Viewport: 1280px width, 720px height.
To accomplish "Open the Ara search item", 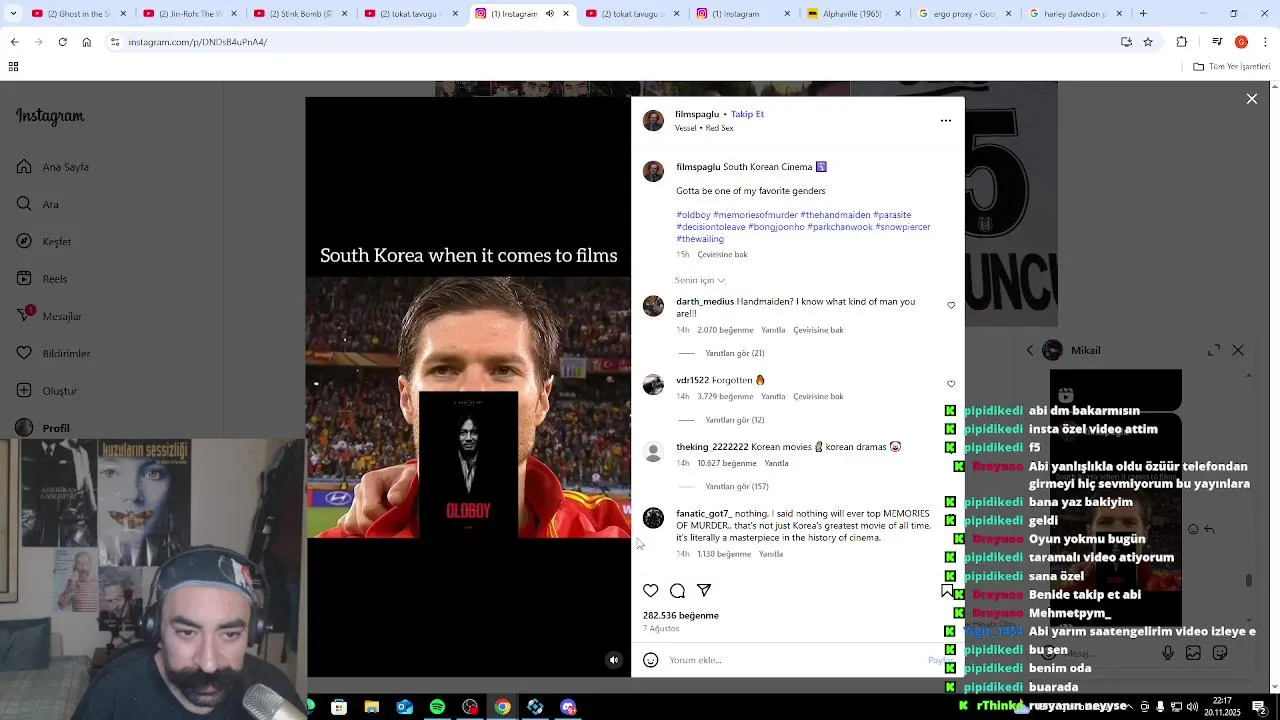I will pyautogui.click(x=38, y=204).
